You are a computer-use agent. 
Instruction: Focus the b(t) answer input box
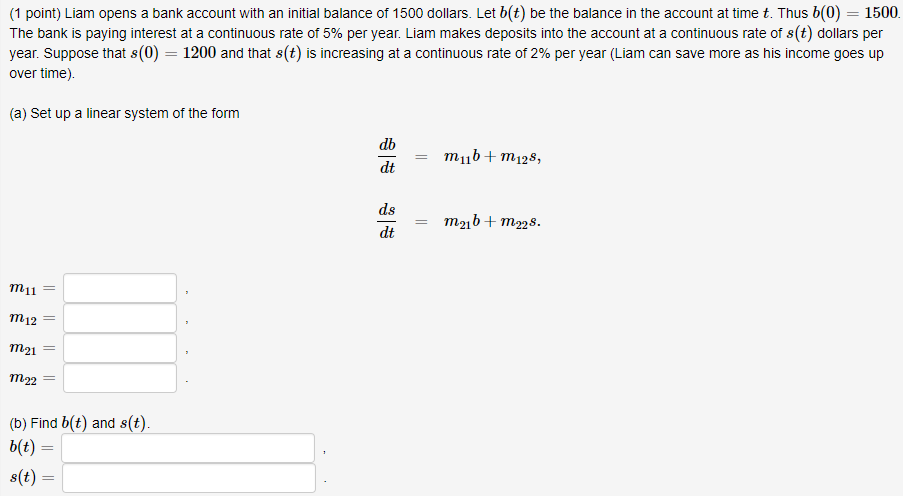pyautogui.click(x=188, y=448)
